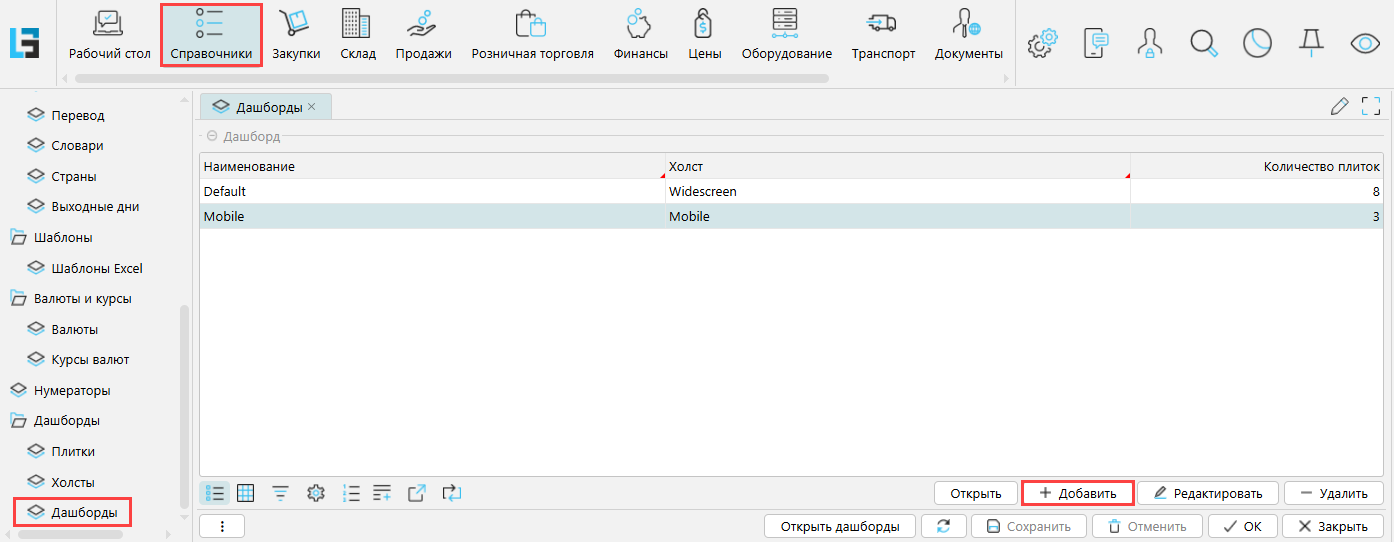Collapse the Дашборд group header
Image resolution: width=1394 pixels, height=542 pixels.
[212, 136]
